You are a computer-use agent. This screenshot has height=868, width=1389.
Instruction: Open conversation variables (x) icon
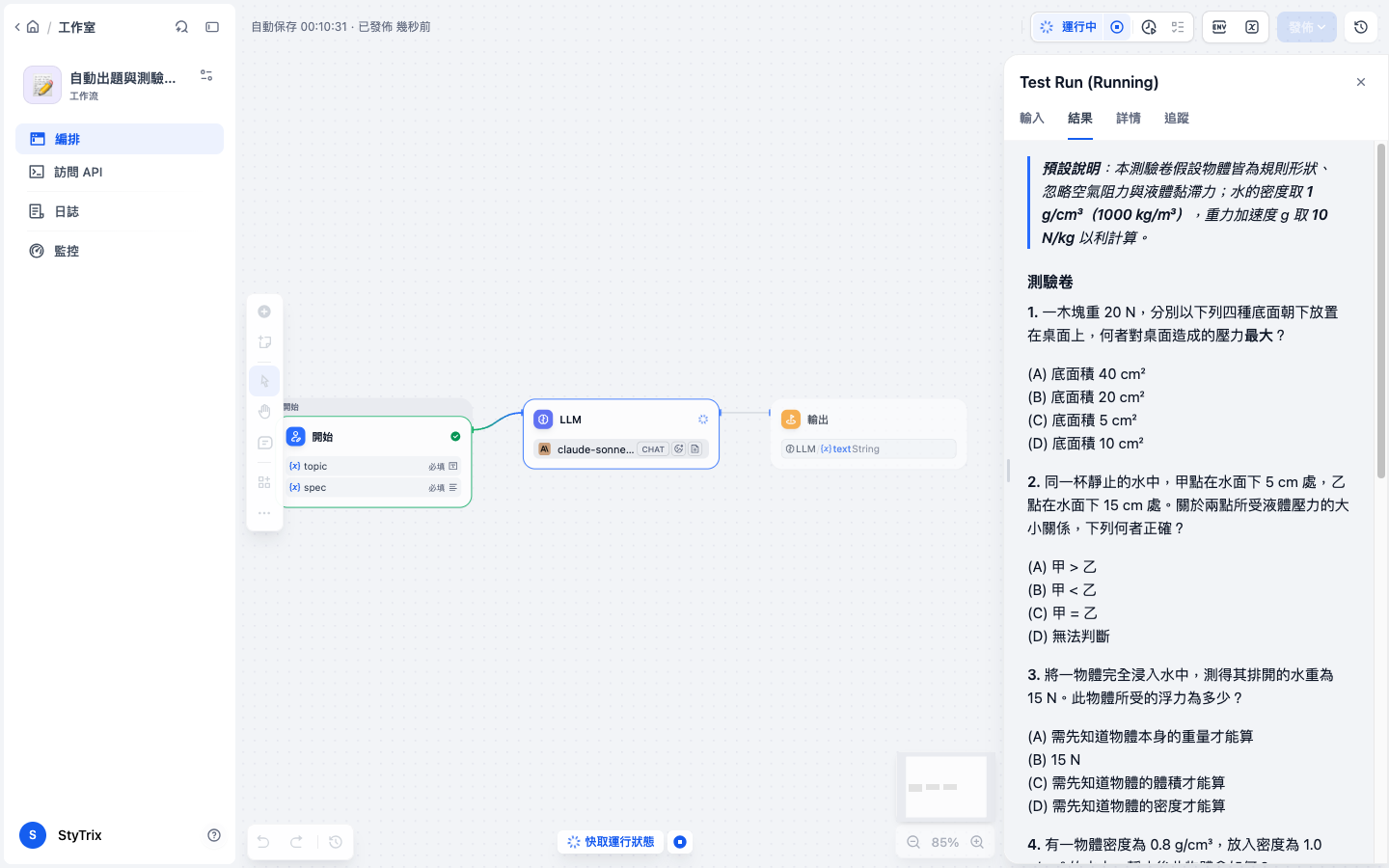1252,27
